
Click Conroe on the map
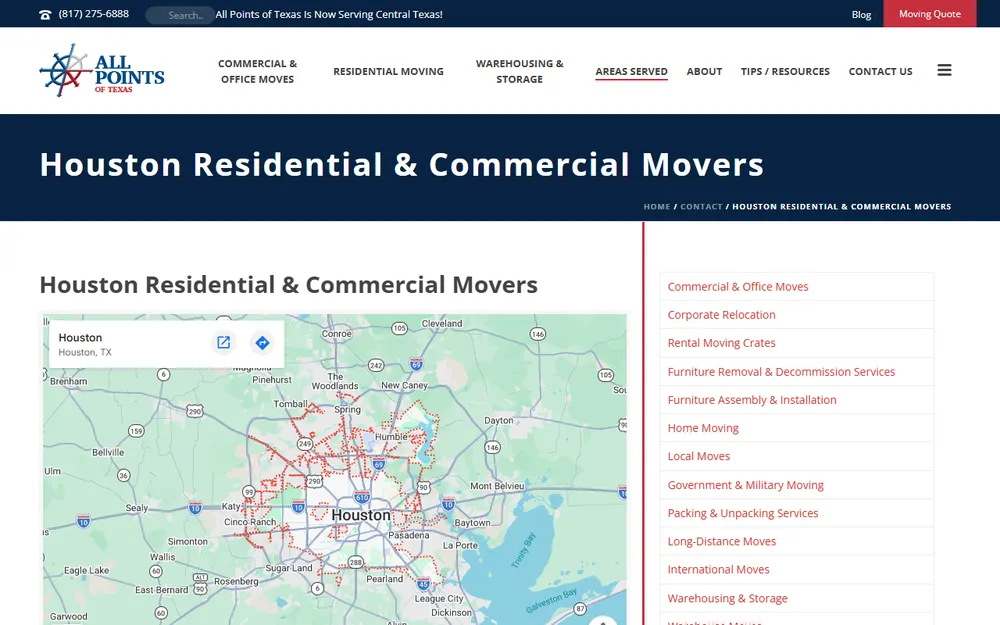click(x=337, y=334)
